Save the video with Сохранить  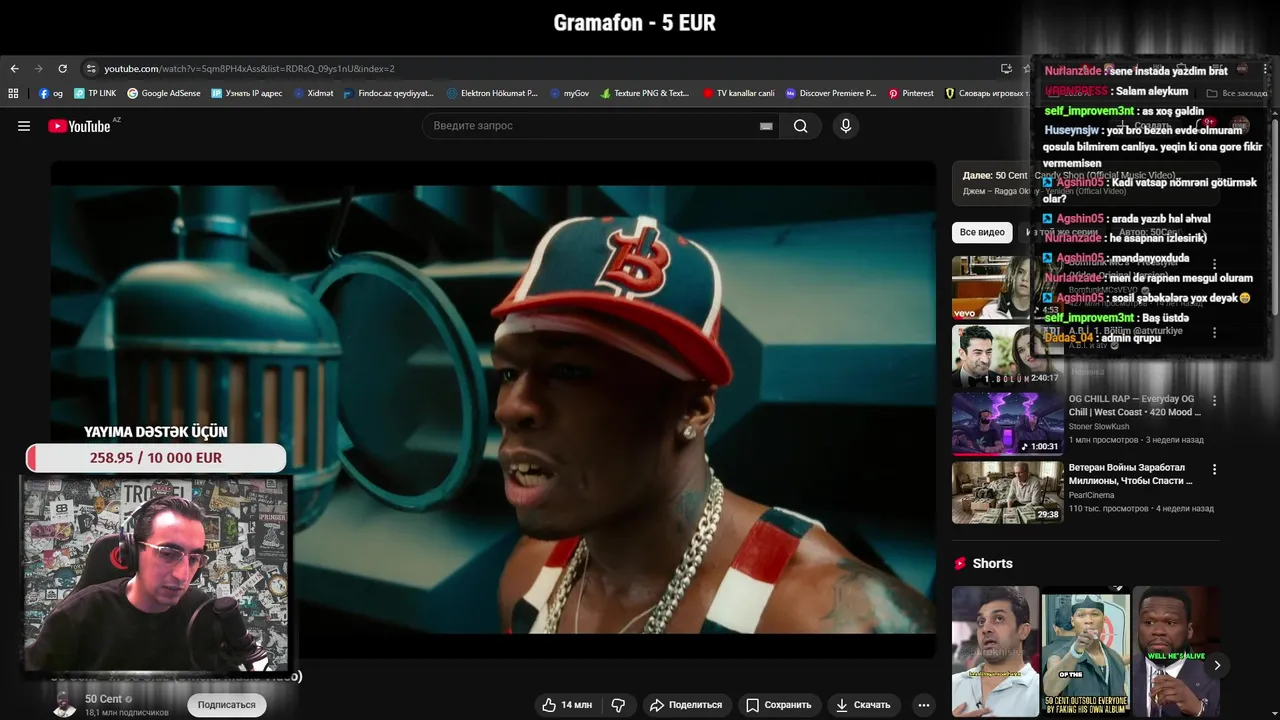point(778,705)
